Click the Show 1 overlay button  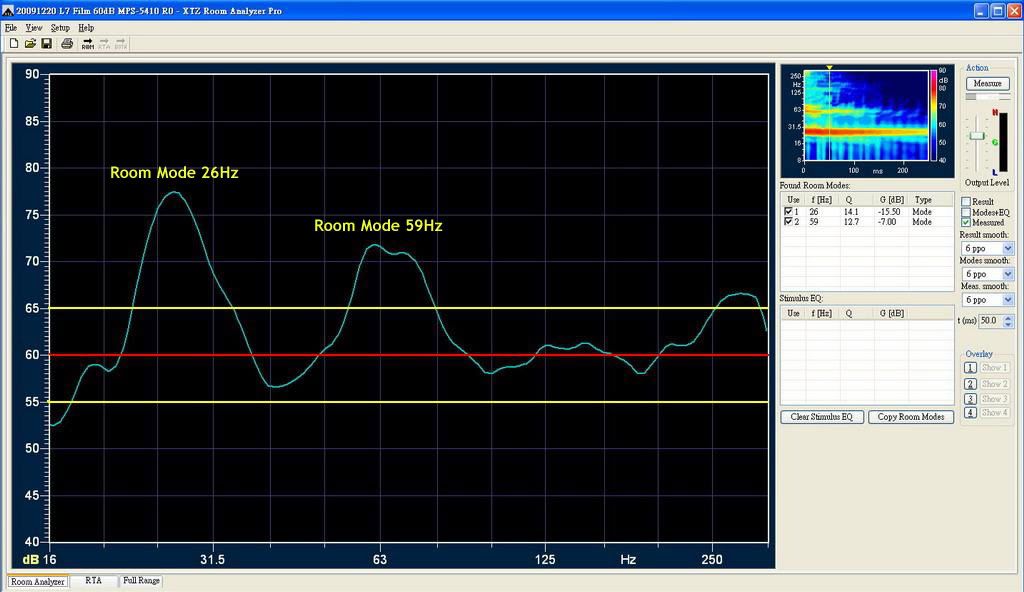pyautogui.click(x=995, y=368)
